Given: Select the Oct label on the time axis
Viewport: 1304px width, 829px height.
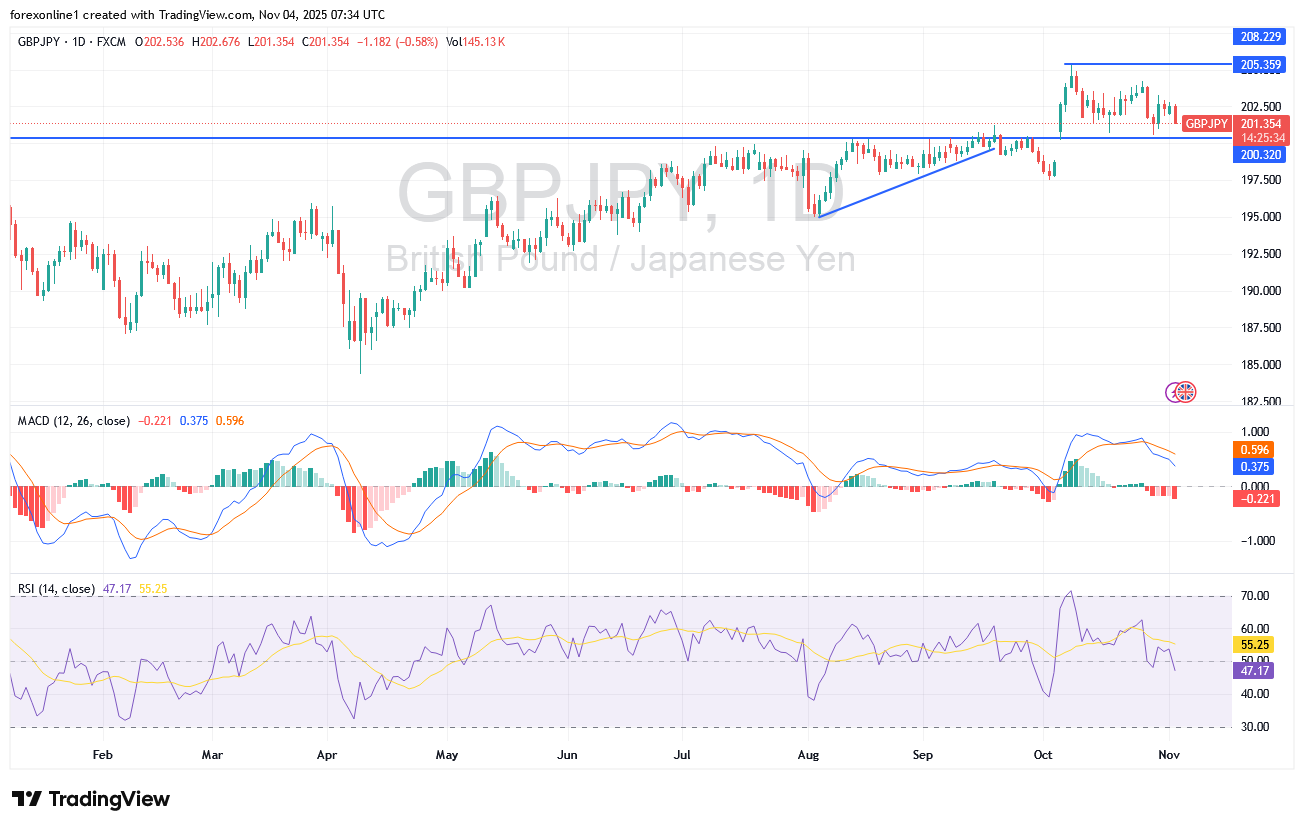Looking at the screenshot, I should [1043, 756].
